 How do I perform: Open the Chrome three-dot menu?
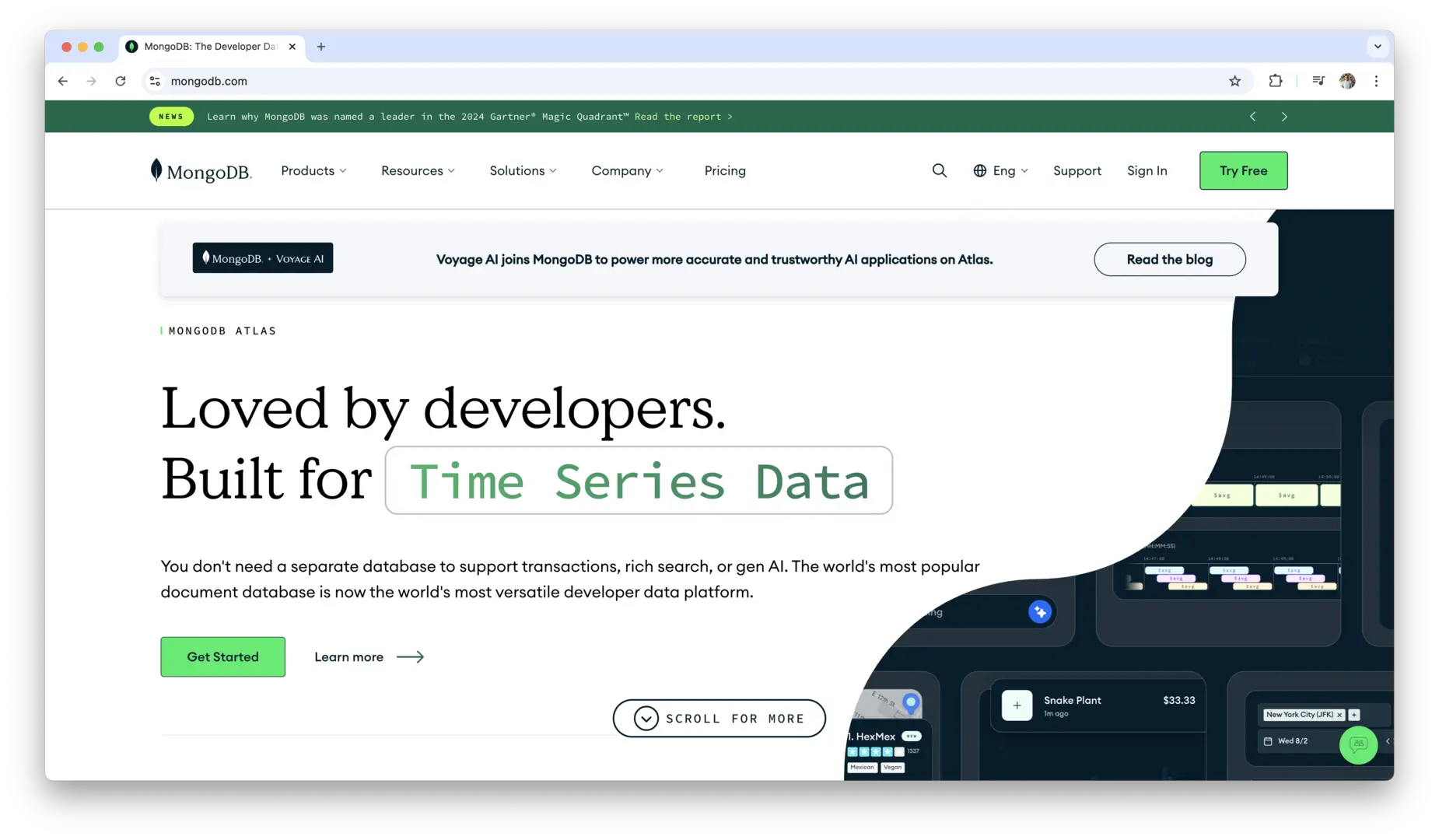click(x=1376, y=81)
